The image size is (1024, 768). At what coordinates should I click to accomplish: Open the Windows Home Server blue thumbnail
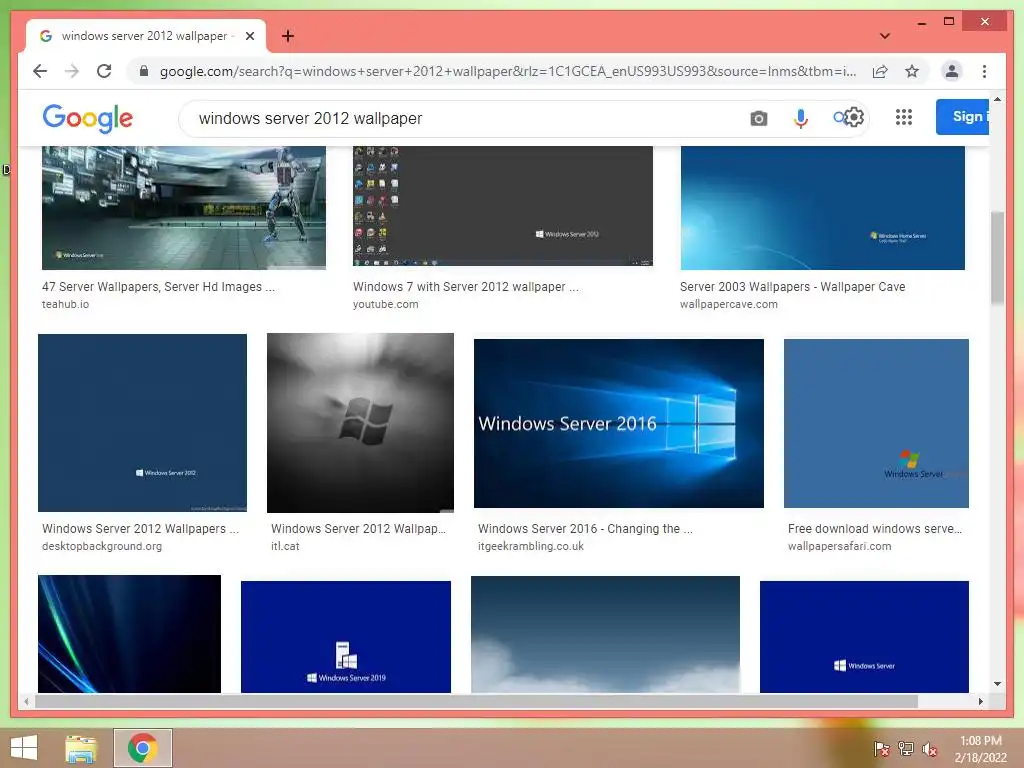[x=822, y=208]
